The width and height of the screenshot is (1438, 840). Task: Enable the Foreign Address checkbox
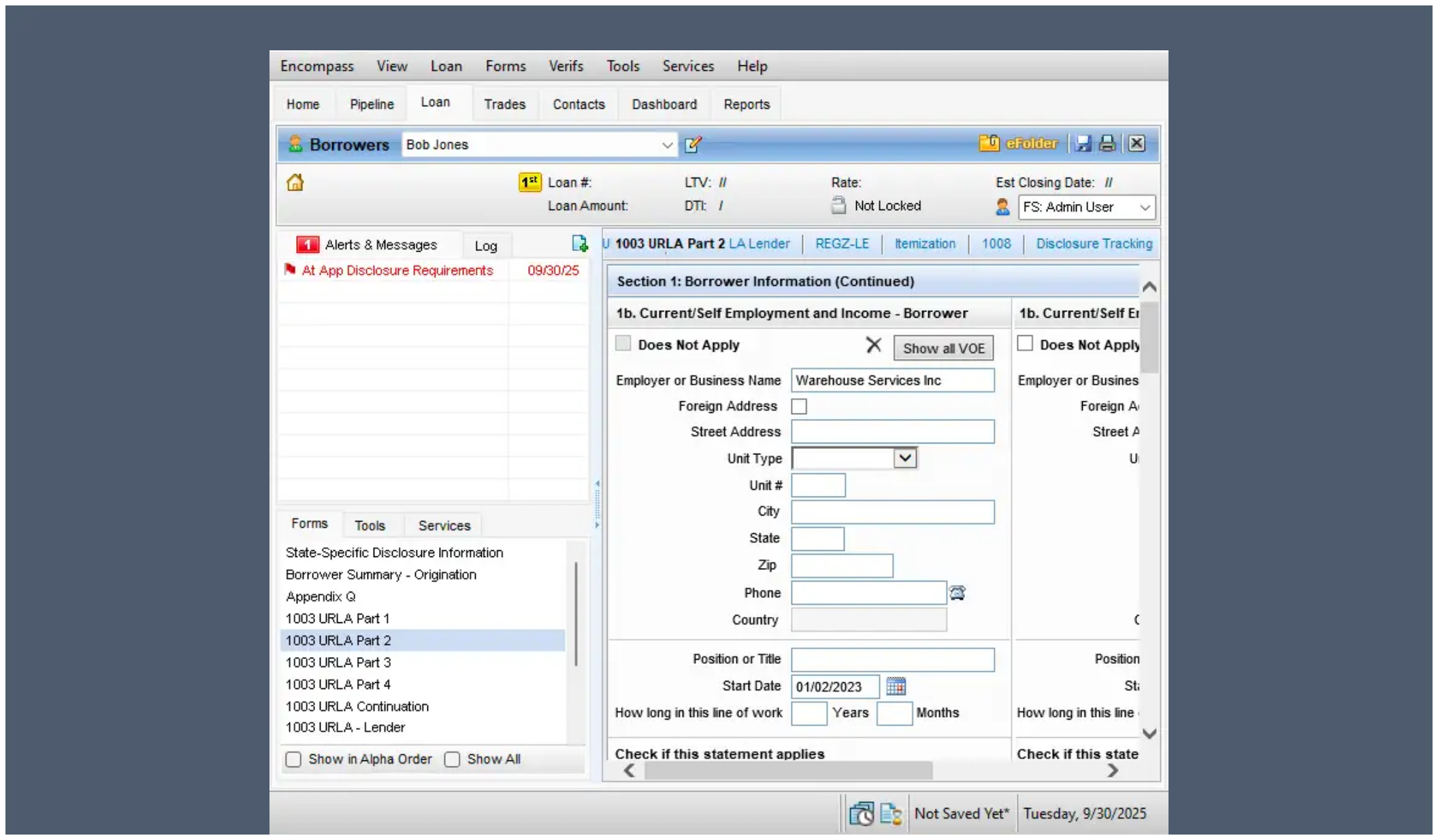tap(800, 406)
